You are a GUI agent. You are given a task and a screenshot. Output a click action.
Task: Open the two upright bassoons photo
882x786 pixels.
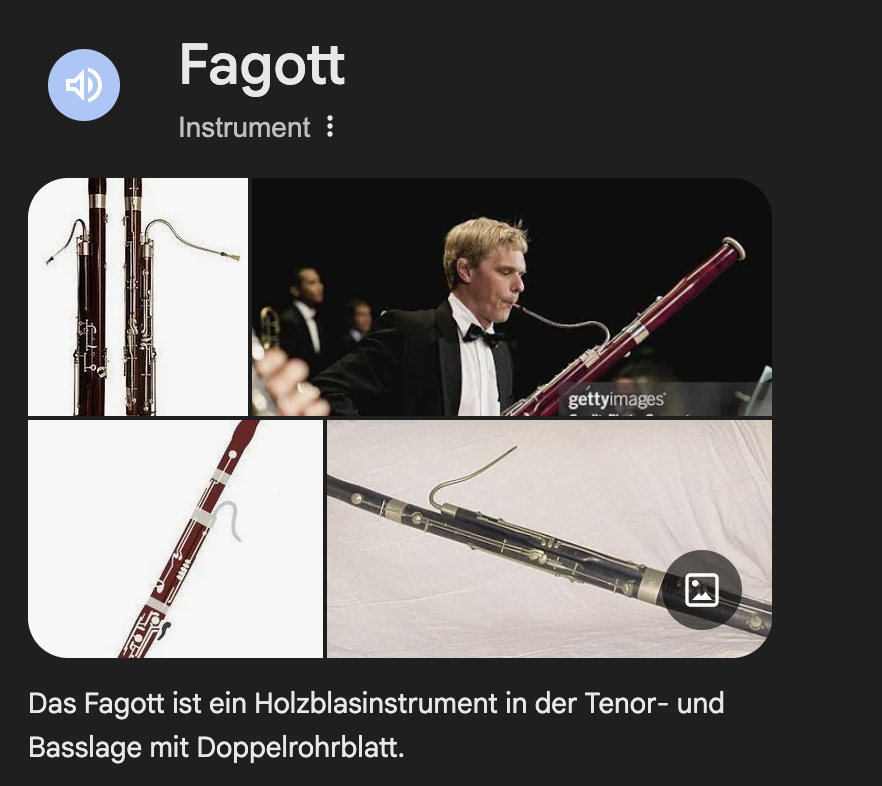point(138,297)
